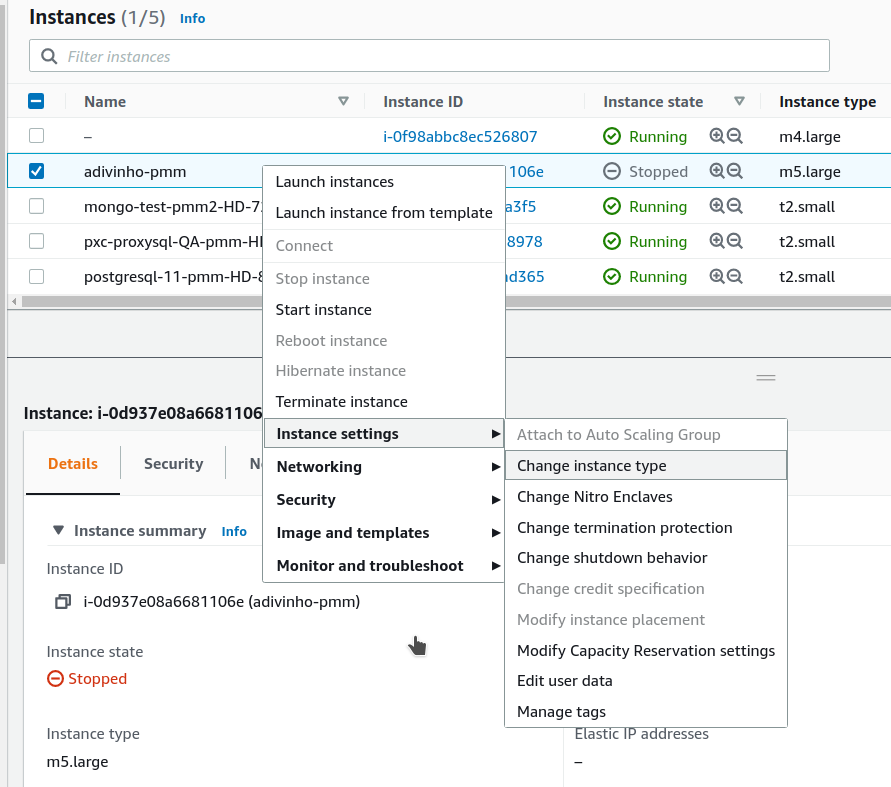Viewport: 891px width, 787px height.
Task: Select Start instance from context menu
Action: pos(323,310)
